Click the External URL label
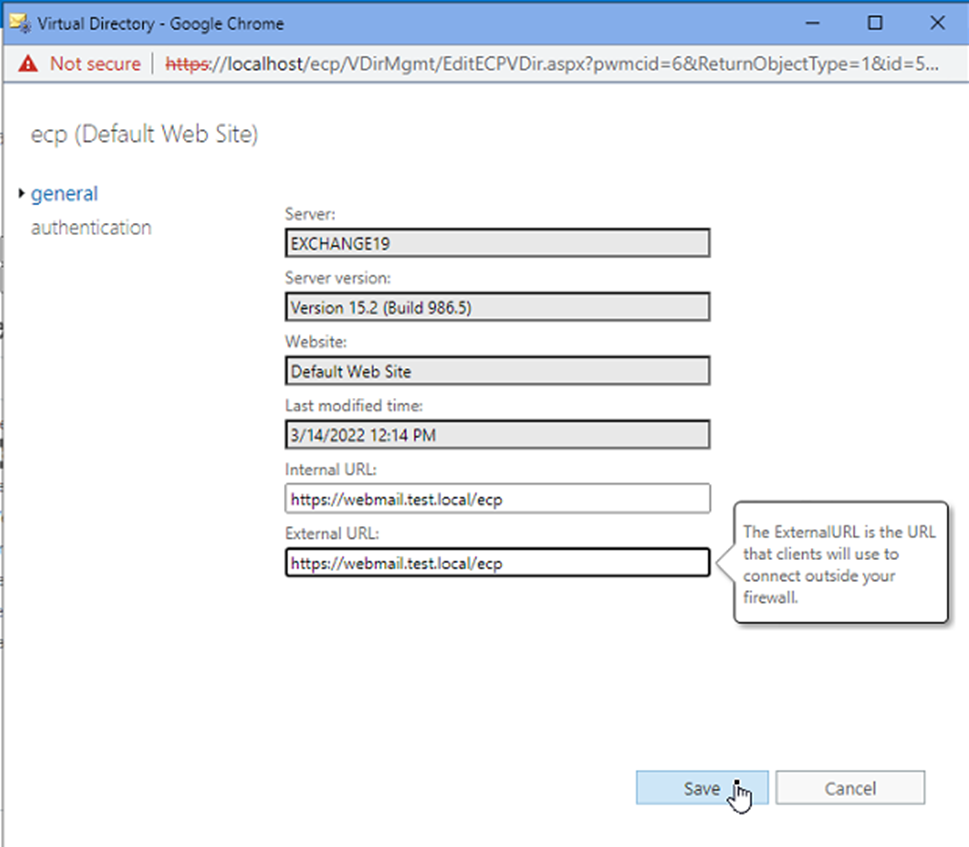969x847 pixels. tap(332, 533)
